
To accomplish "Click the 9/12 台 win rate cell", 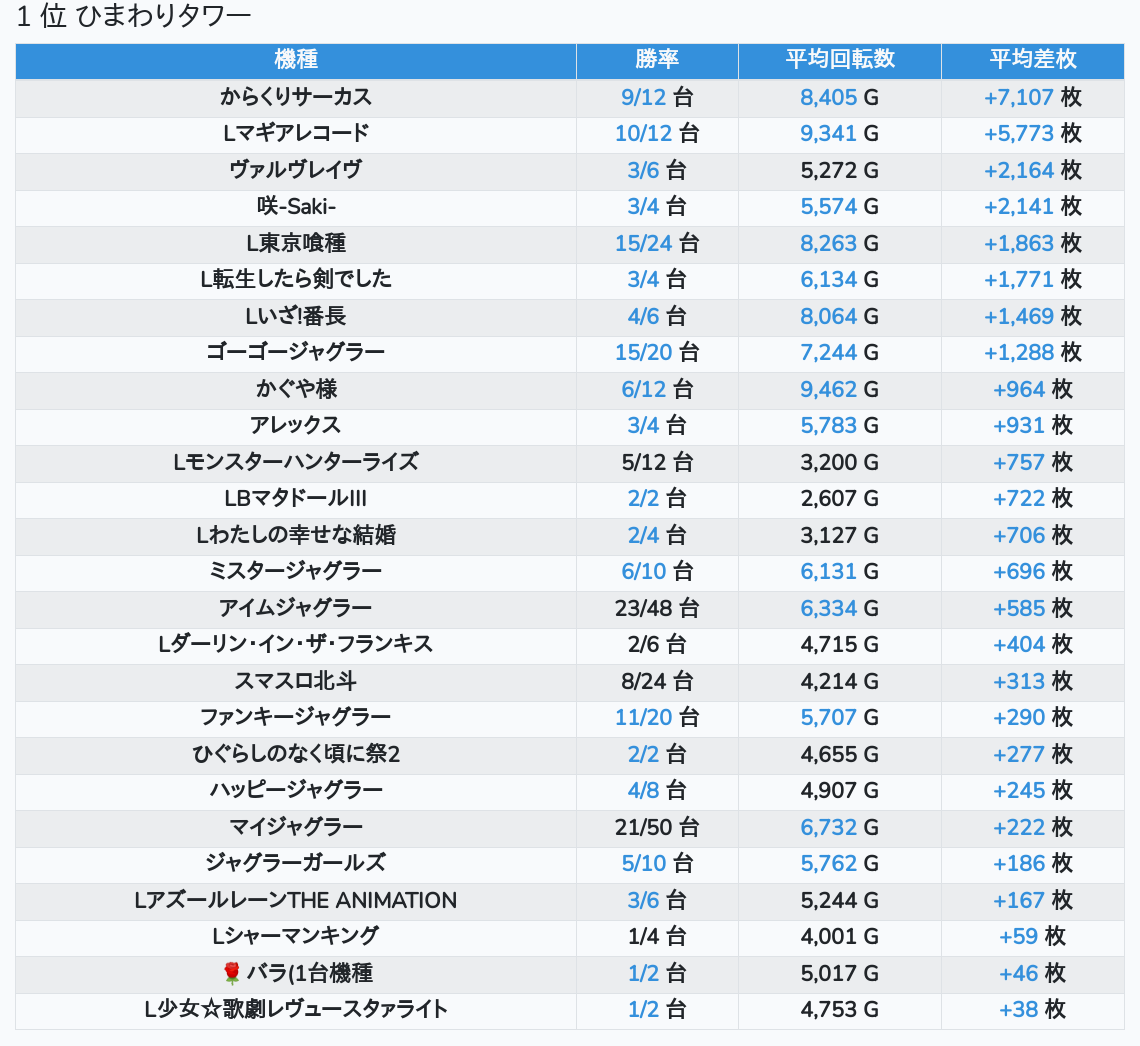I will click(657, 97).
